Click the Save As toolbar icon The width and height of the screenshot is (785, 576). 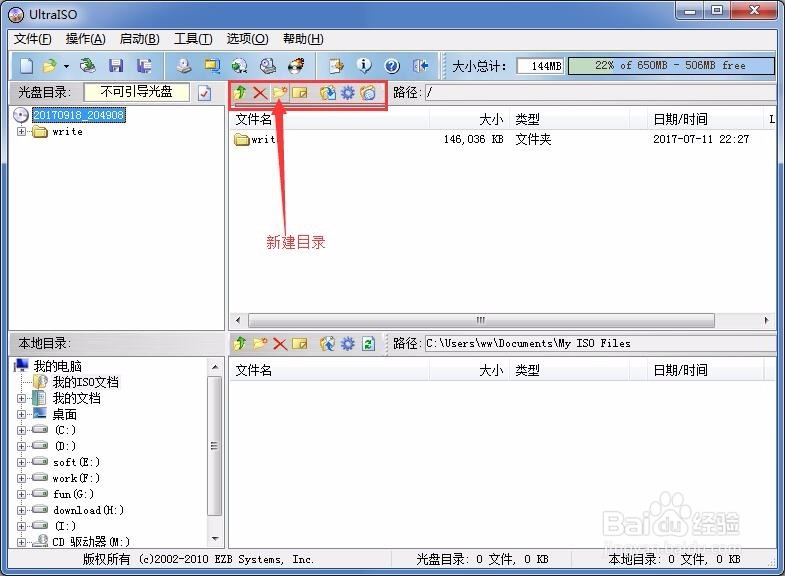coord(145,66)
